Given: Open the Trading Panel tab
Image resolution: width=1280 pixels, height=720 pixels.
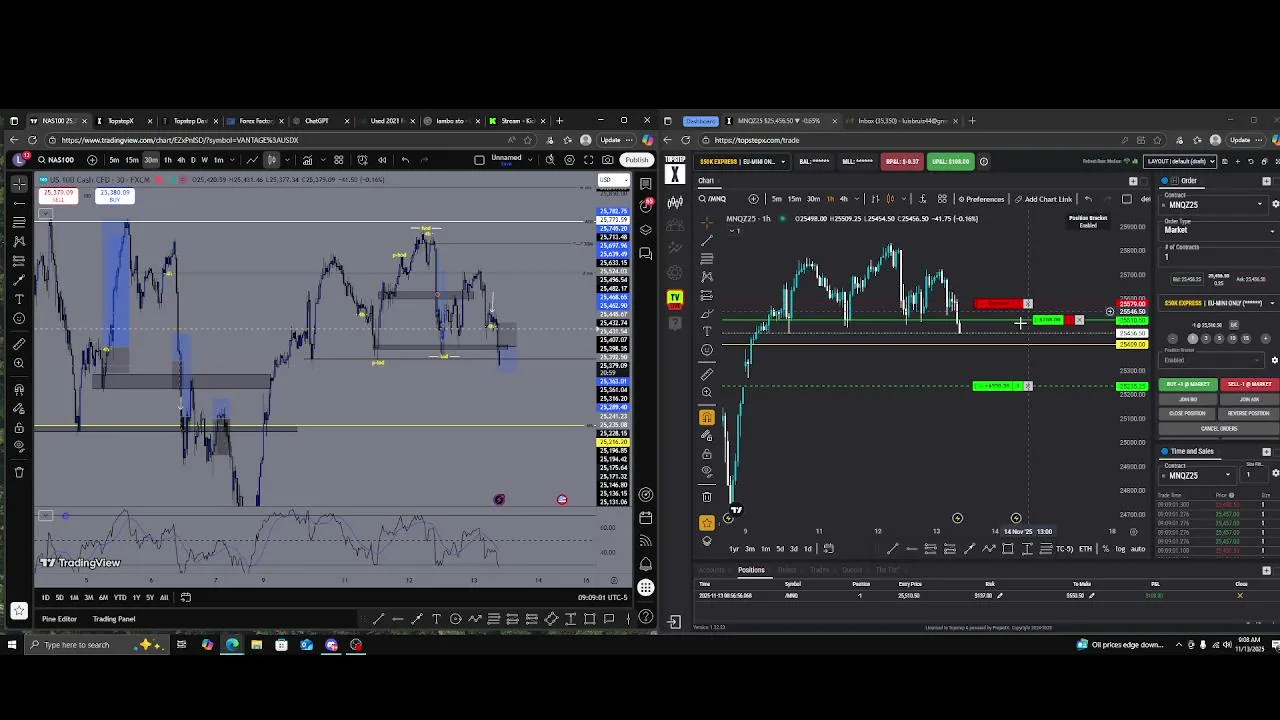Looking at the screenshot, I should (114, 619).
